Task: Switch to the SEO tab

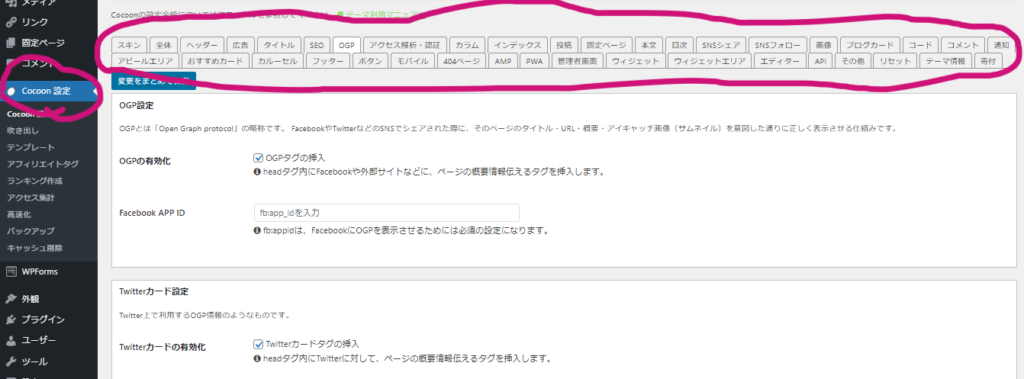Action: click(x=317, y=45)
